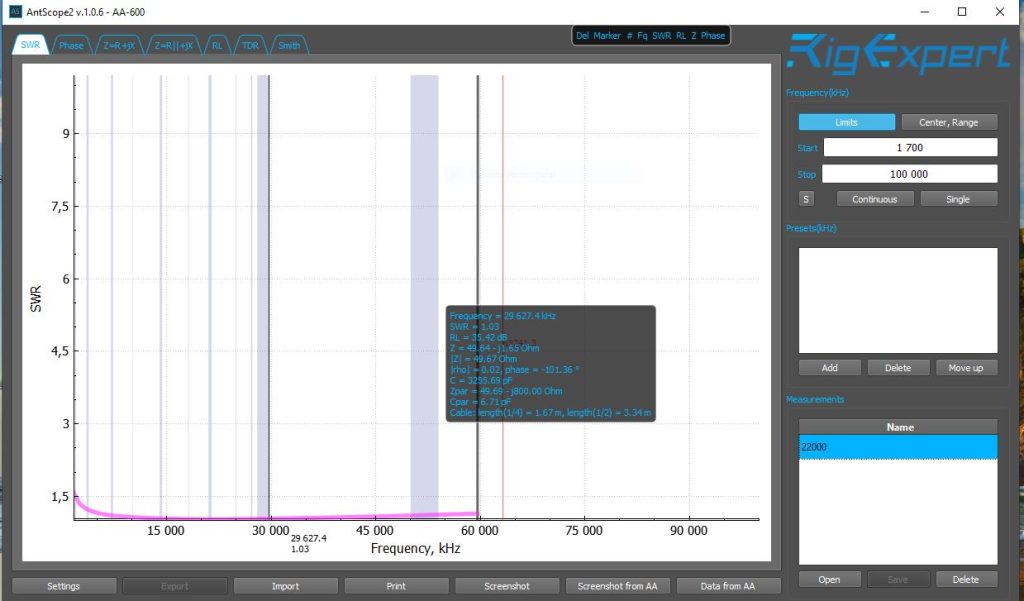The width and height of the screenshot is (1024, 601).
Task: Click the 'Measurements' panel label
Action: pyautogui.click(x=815, y=399)
